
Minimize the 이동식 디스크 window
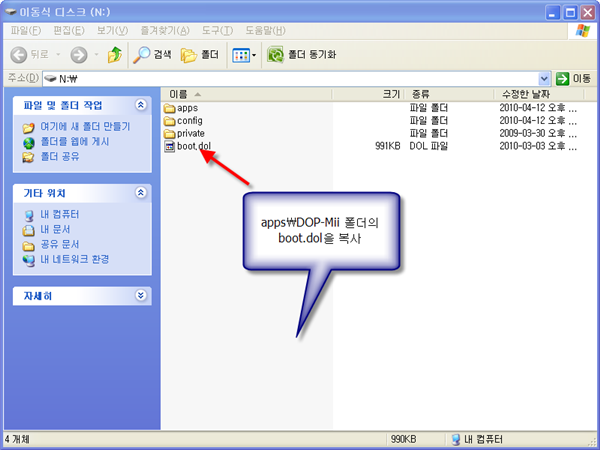tap(552, 13)
